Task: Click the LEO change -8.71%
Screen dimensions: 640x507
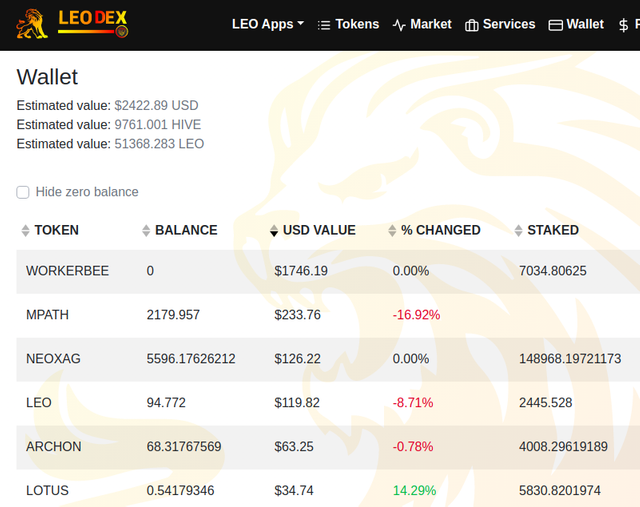Action: tap(413, 403)
